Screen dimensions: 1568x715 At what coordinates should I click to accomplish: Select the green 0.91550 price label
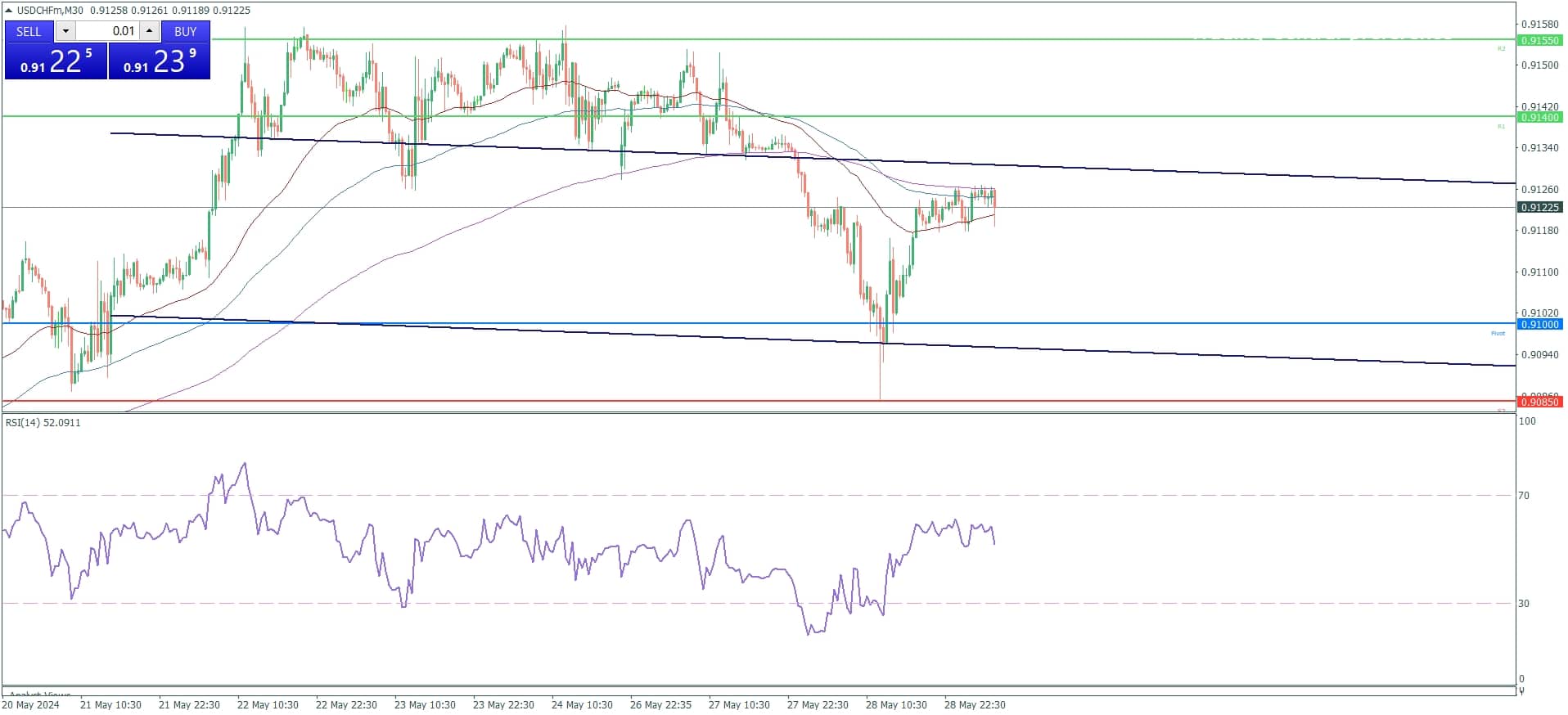click(x=1540, y=40)
